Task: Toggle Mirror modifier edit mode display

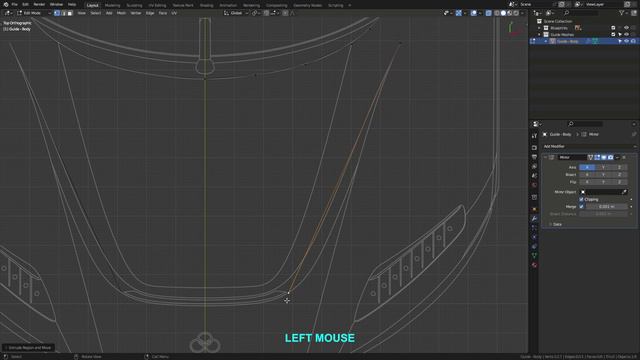Action: tap(597, 157)
